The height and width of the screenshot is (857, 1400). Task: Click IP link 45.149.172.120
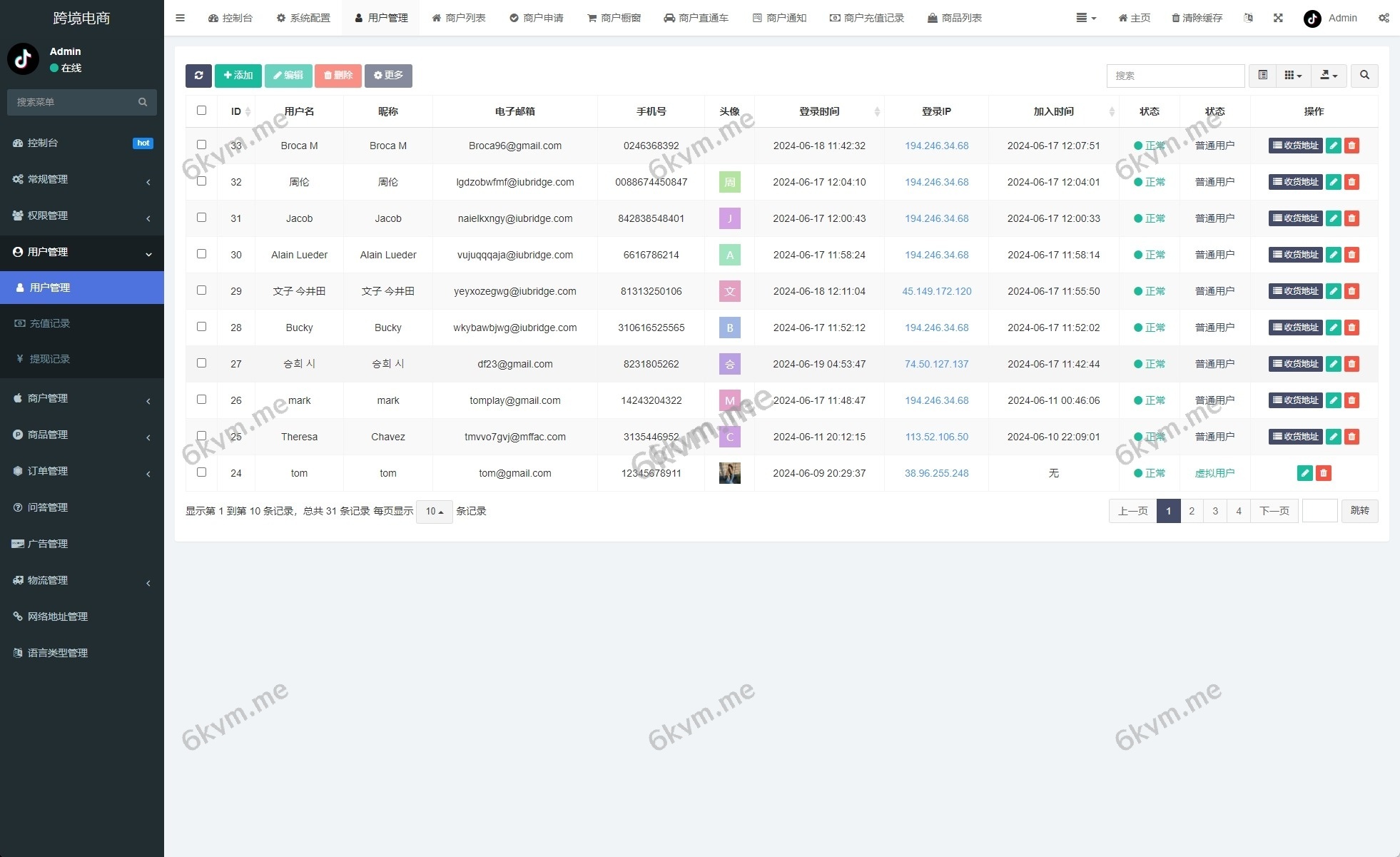pyautogui.click(x=936, y=291)
